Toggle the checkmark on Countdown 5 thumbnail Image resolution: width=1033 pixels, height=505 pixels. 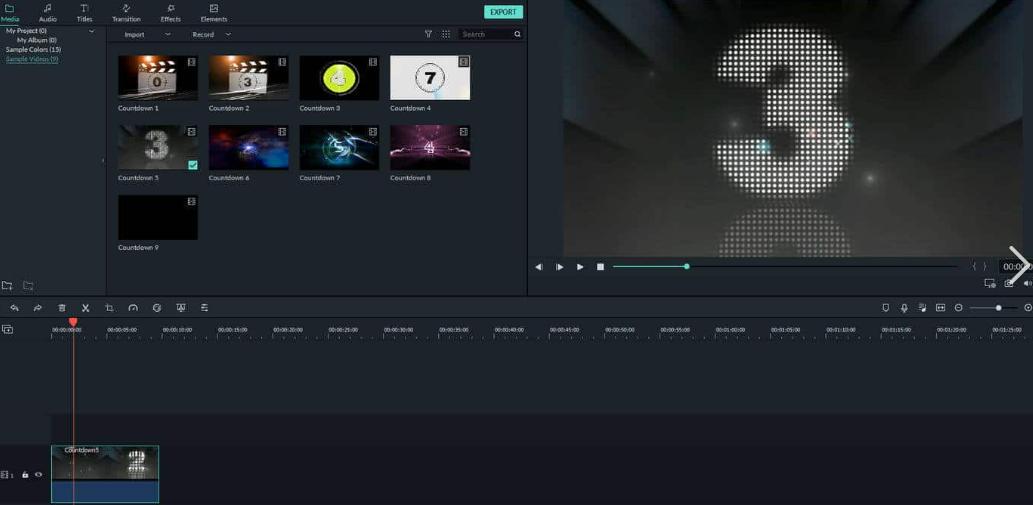coord(193,165)
